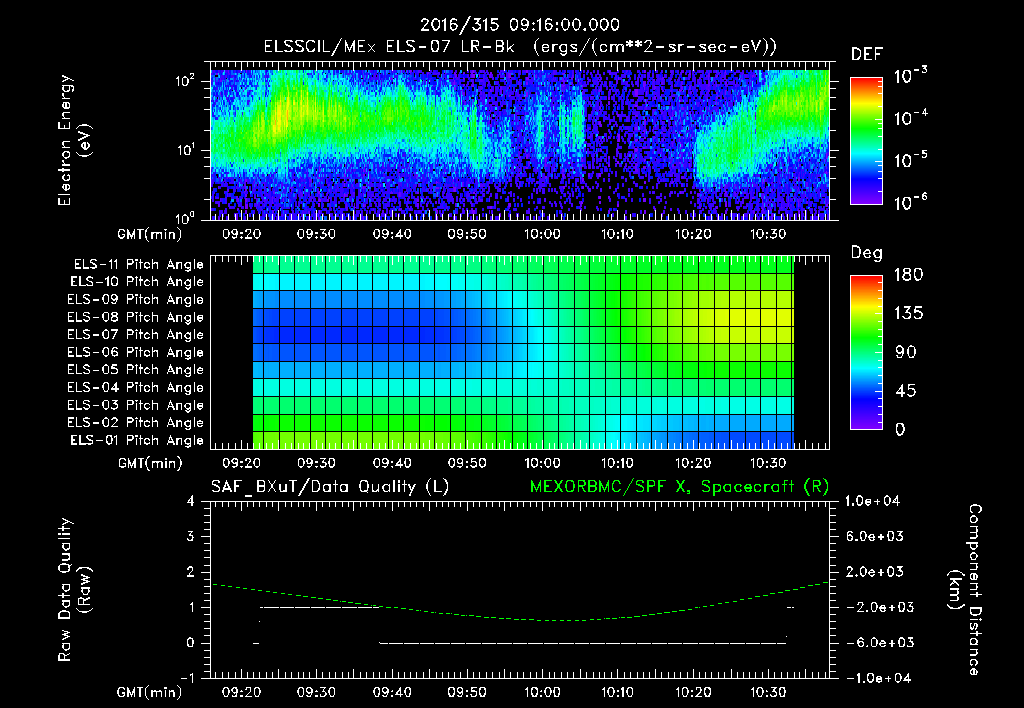This screenshot has height=708, width=1024.
Task: Click the DEF color bar legend
Action: coord(866,141)
